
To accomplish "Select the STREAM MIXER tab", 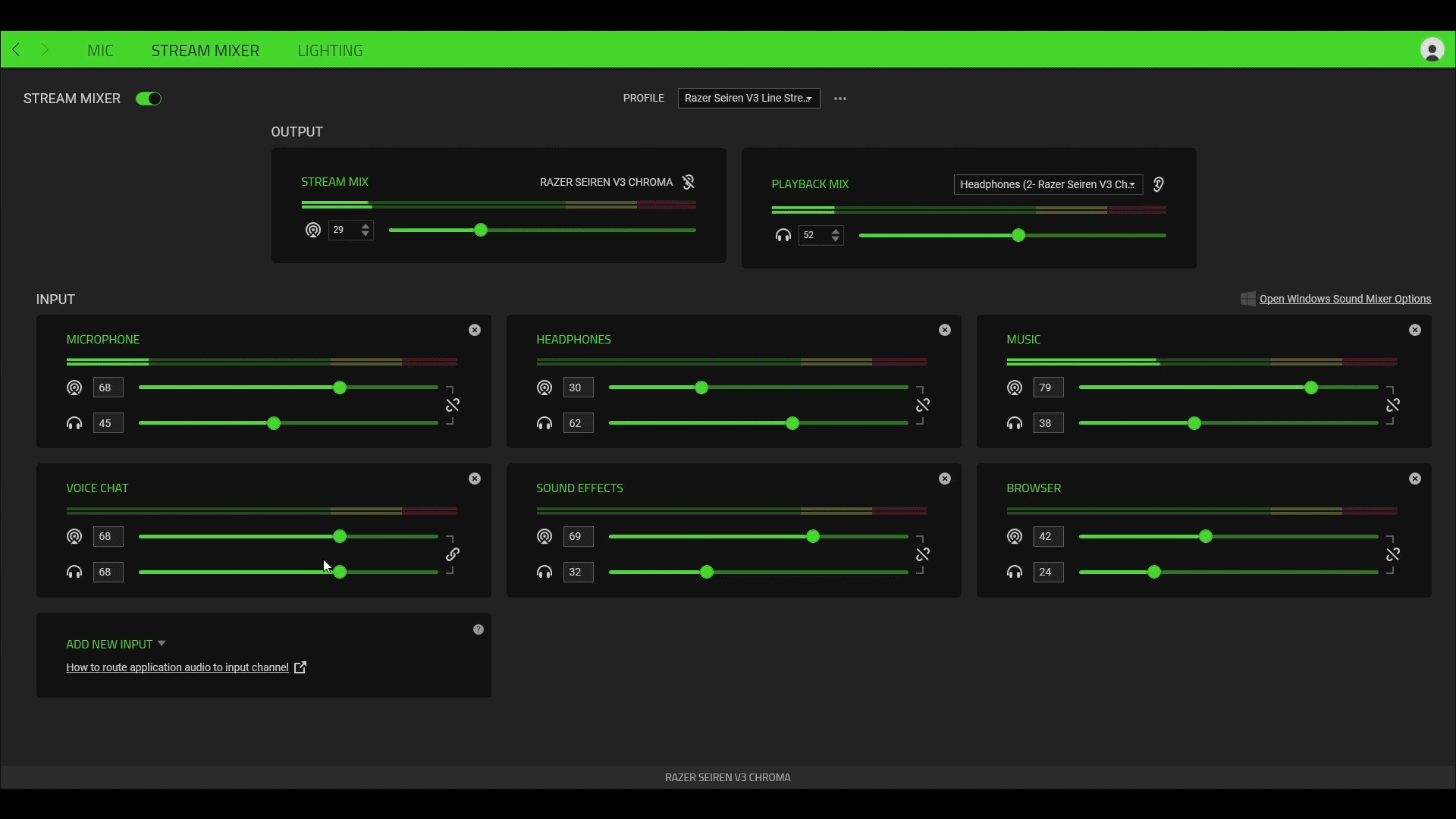I will click(206, 50).
